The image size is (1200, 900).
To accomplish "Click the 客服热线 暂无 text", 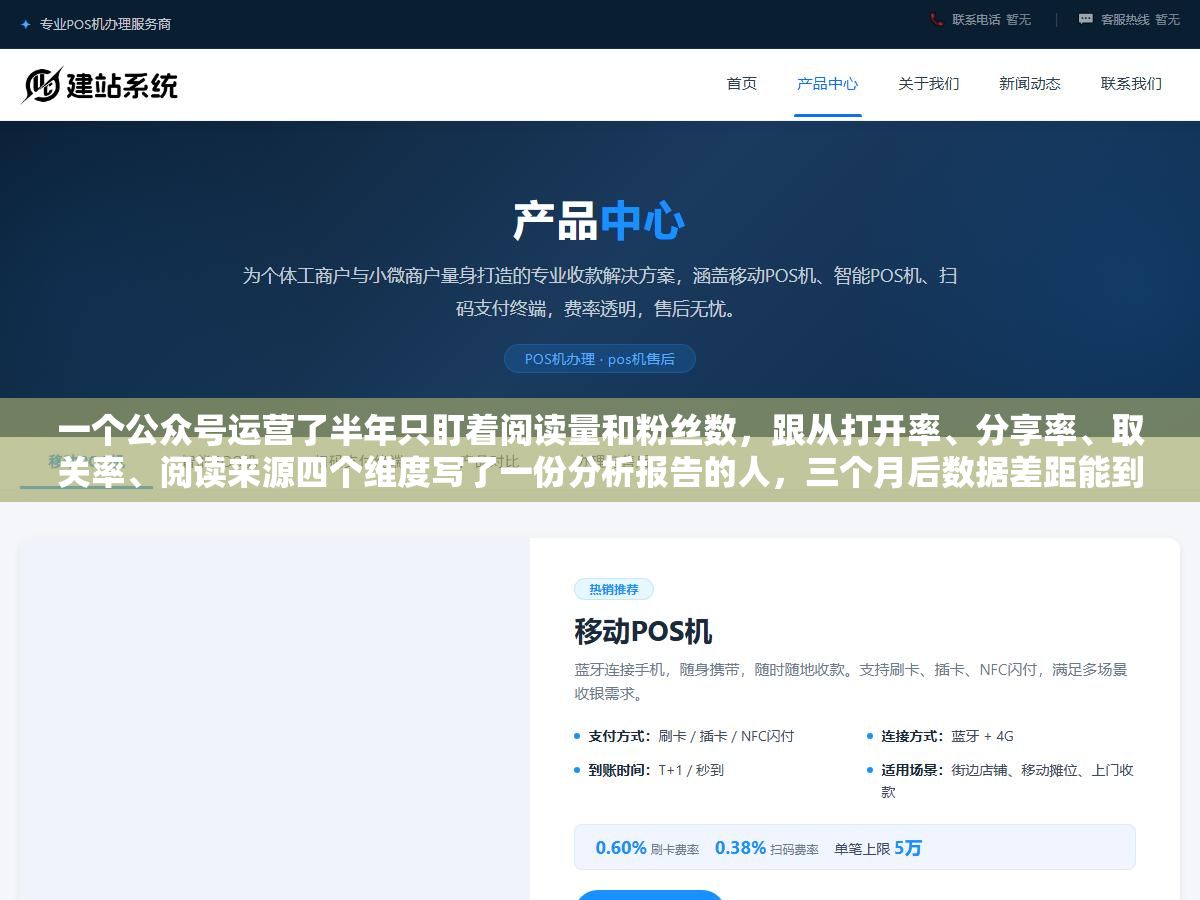I will coord(1140,19).
